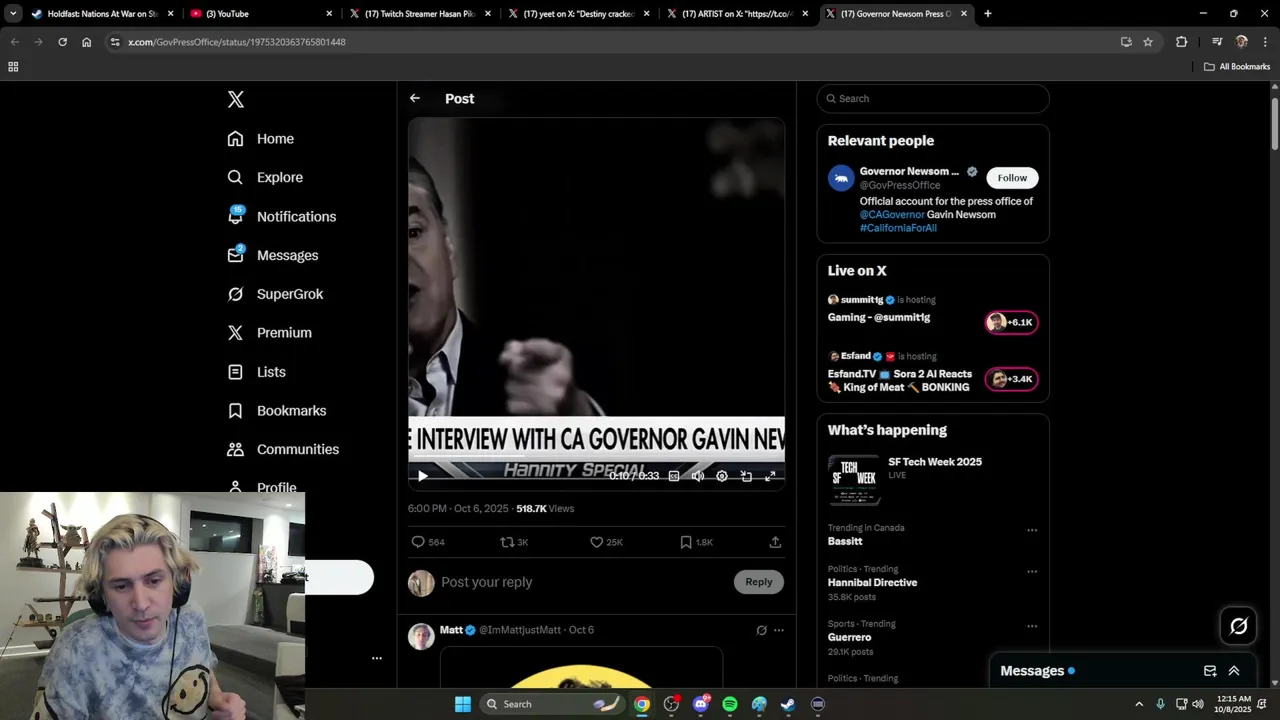Image resolution: width=1280 pixels, height=720 pixels.
Task: Click the X Search box
Action: 933,98
